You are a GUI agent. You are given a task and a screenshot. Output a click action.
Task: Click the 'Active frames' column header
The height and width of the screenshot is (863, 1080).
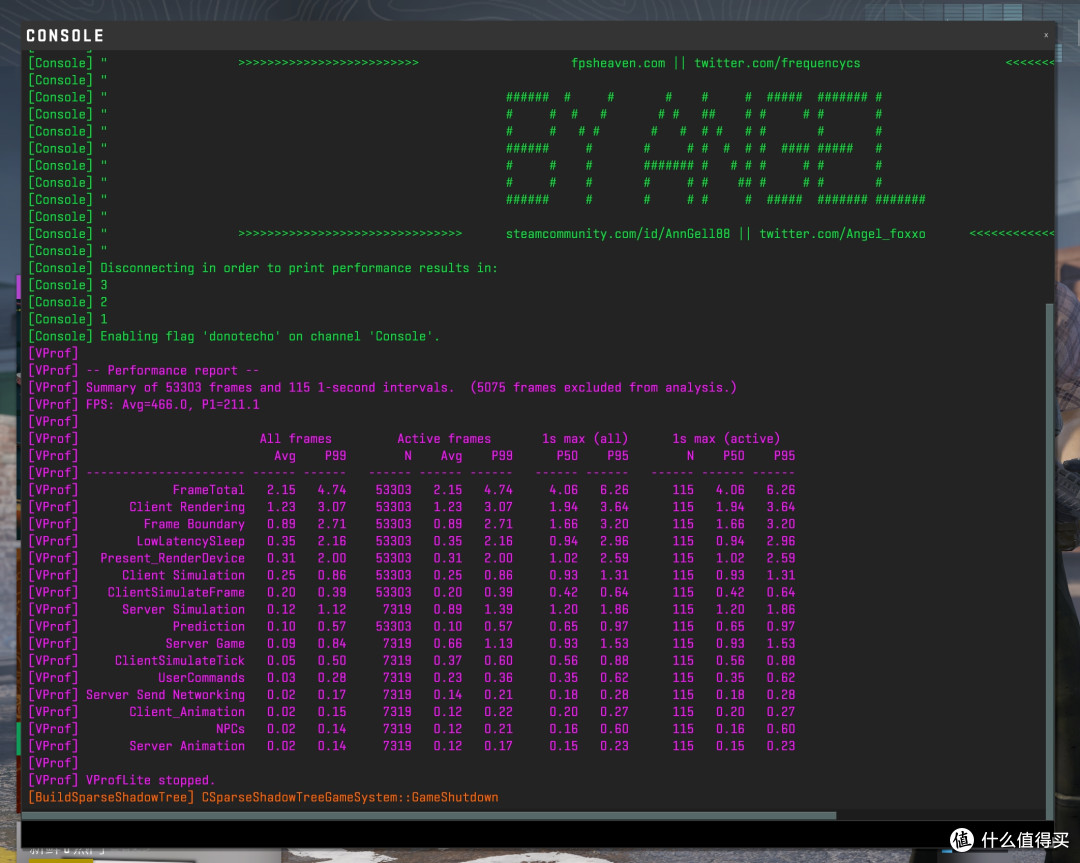tap(444, 439)
